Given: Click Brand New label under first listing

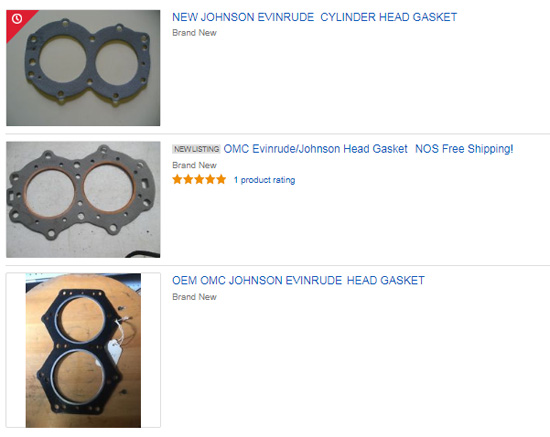Looking at the screenshot, I should [x=194, y=33].
